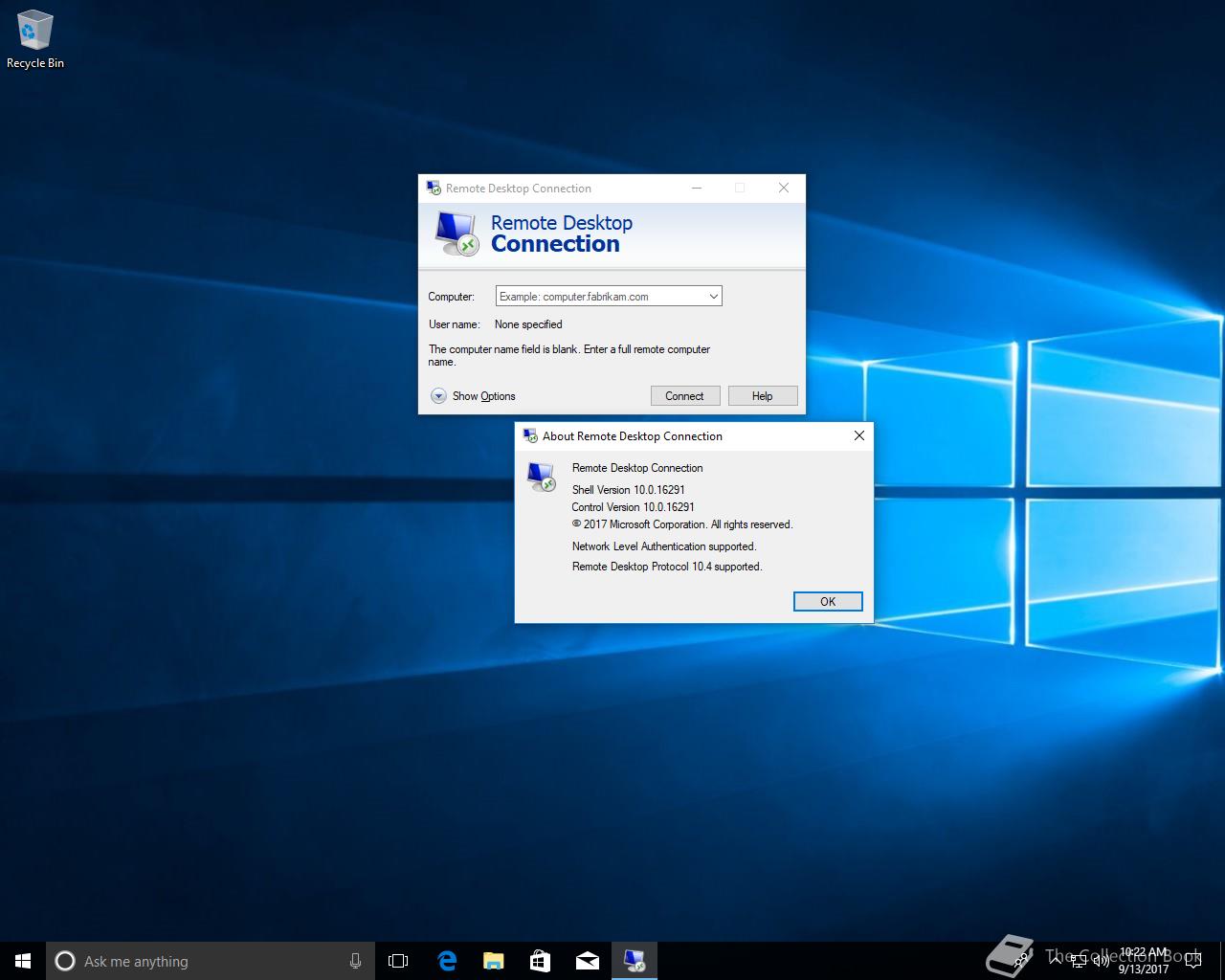
Task: Click OK in the About dialog
Action: (828, 601)
